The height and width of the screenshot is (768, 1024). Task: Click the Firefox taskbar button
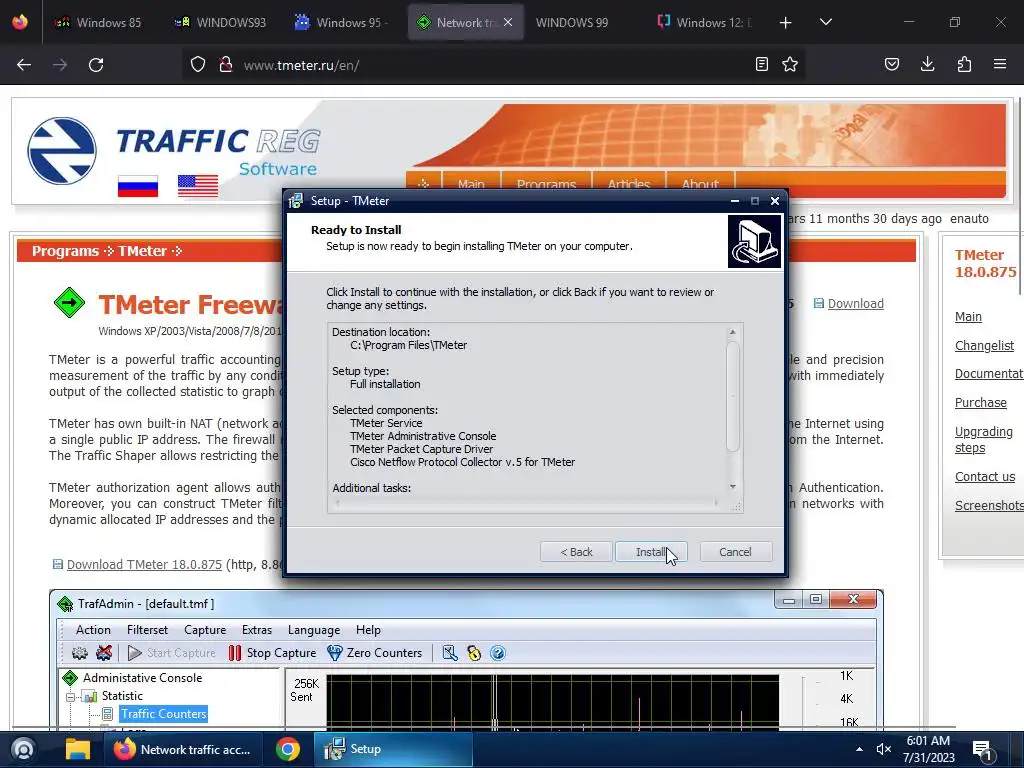[x=184, y=749]
